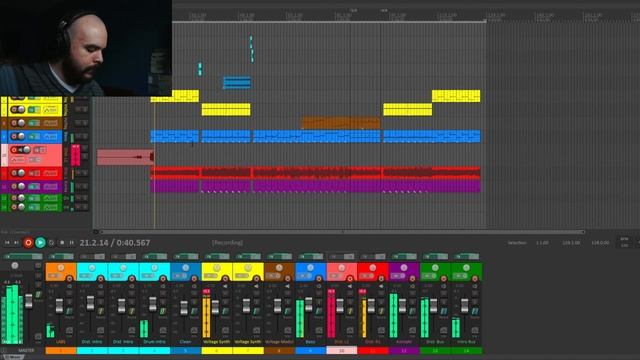640x360 pixels.
Task: Click the Dist. Bus track name
Action: (x=435, y=342)
